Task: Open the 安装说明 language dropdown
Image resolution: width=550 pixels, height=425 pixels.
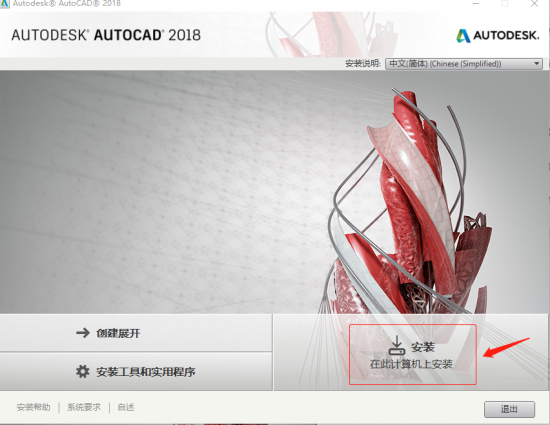Action: (464, 64)
